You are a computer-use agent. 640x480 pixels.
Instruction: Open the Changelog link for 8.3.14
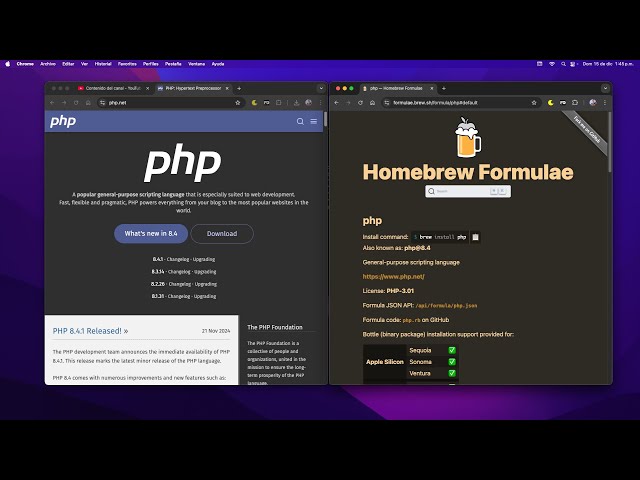click(179, 272)
